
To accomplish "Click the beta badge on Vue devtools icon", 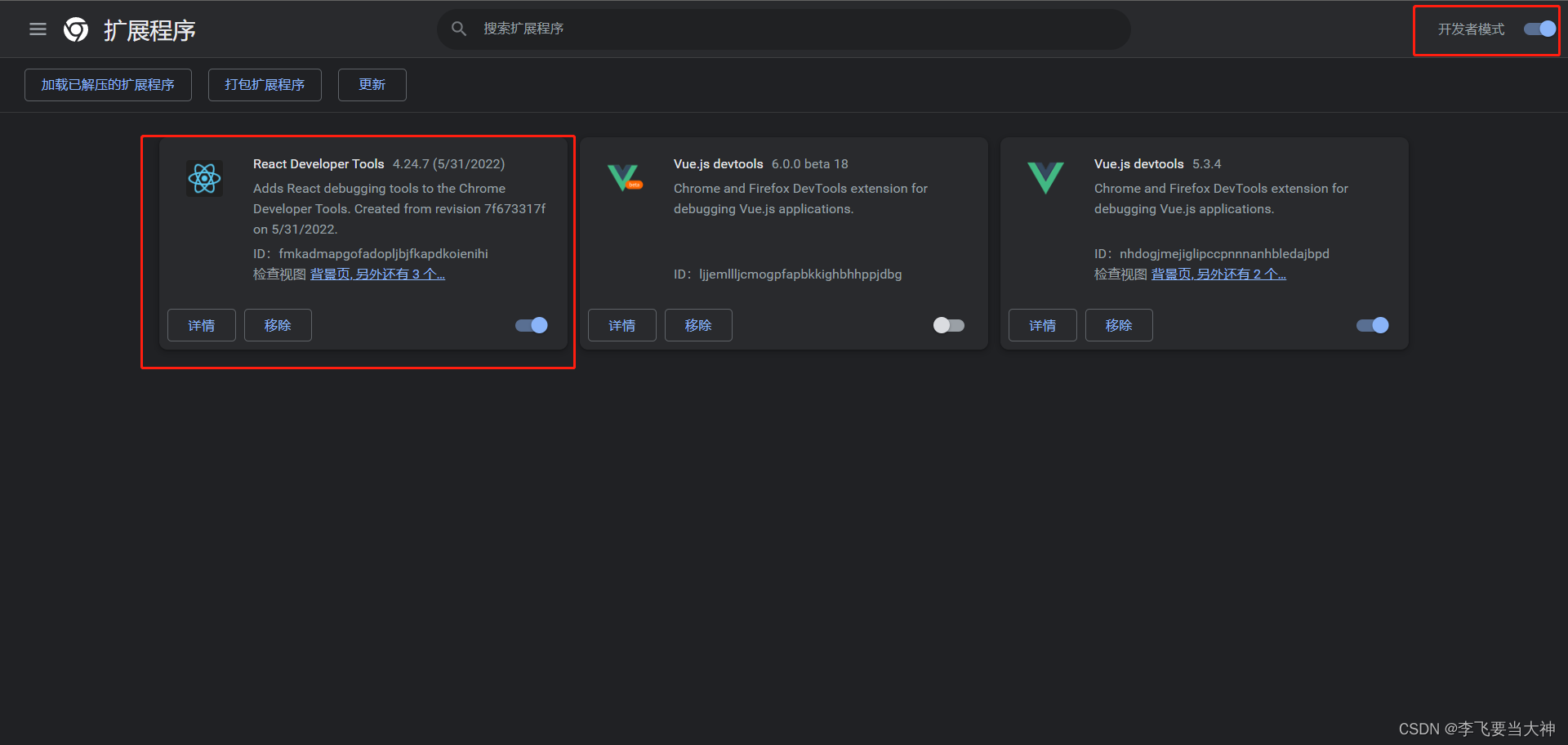I will click(632, 187).
